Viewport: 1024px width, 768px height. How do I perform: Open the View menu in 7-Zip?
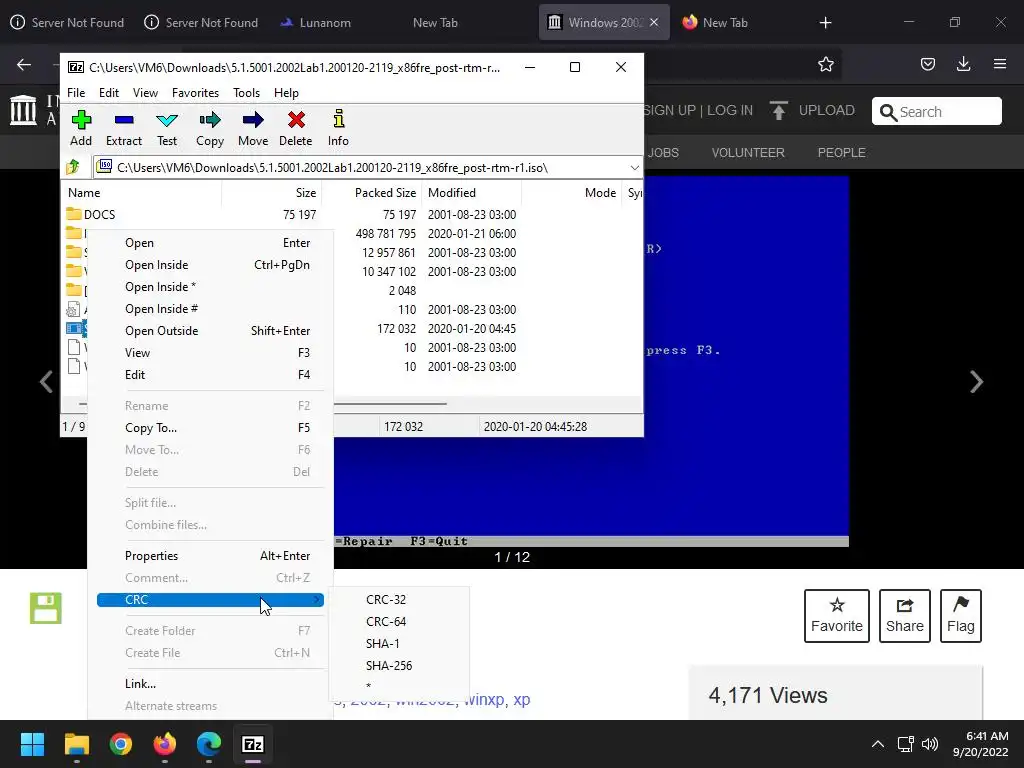[x=146, y=93]
